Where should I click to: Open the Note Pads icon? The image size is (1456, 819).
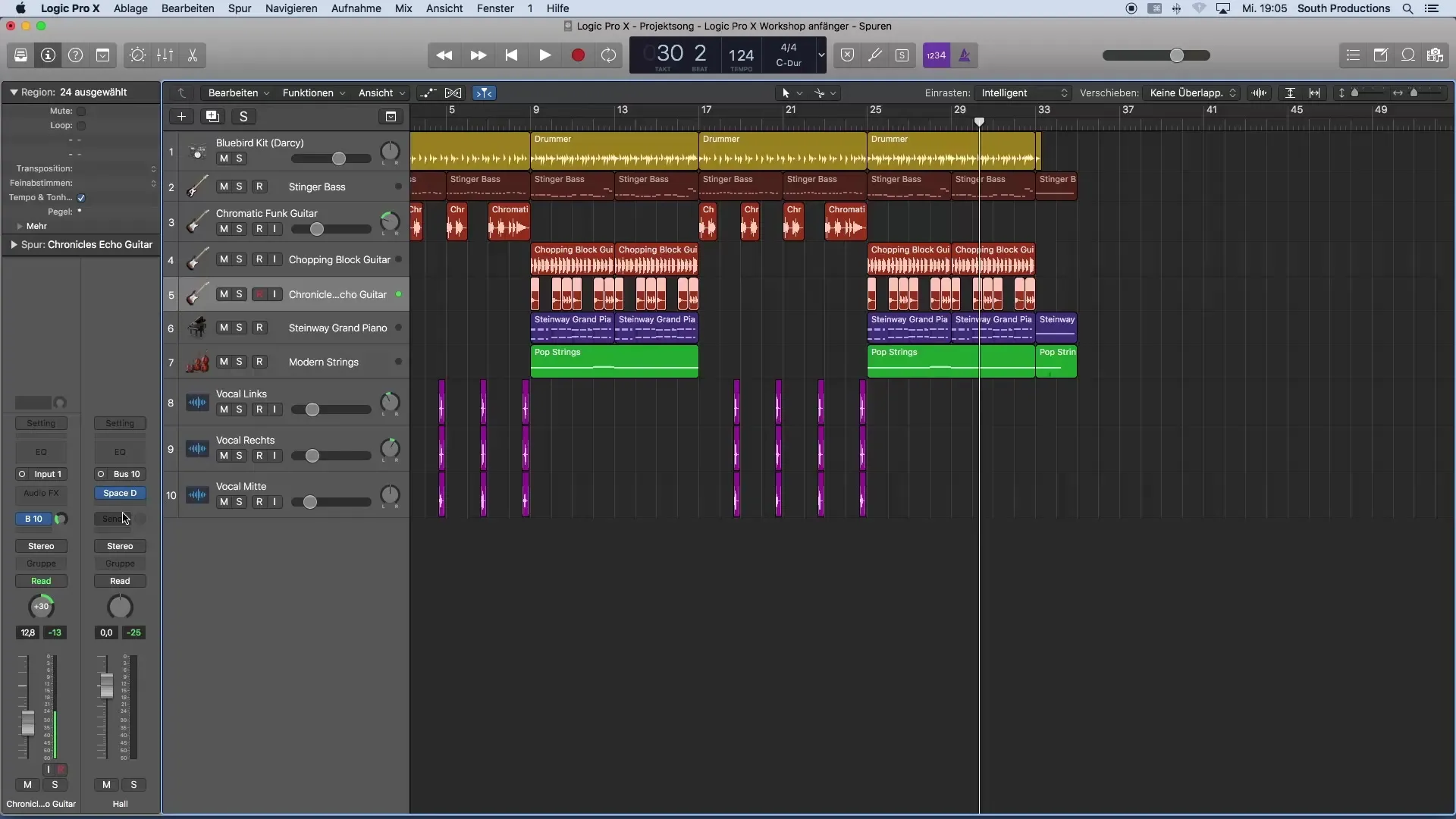pos(1380,55)
